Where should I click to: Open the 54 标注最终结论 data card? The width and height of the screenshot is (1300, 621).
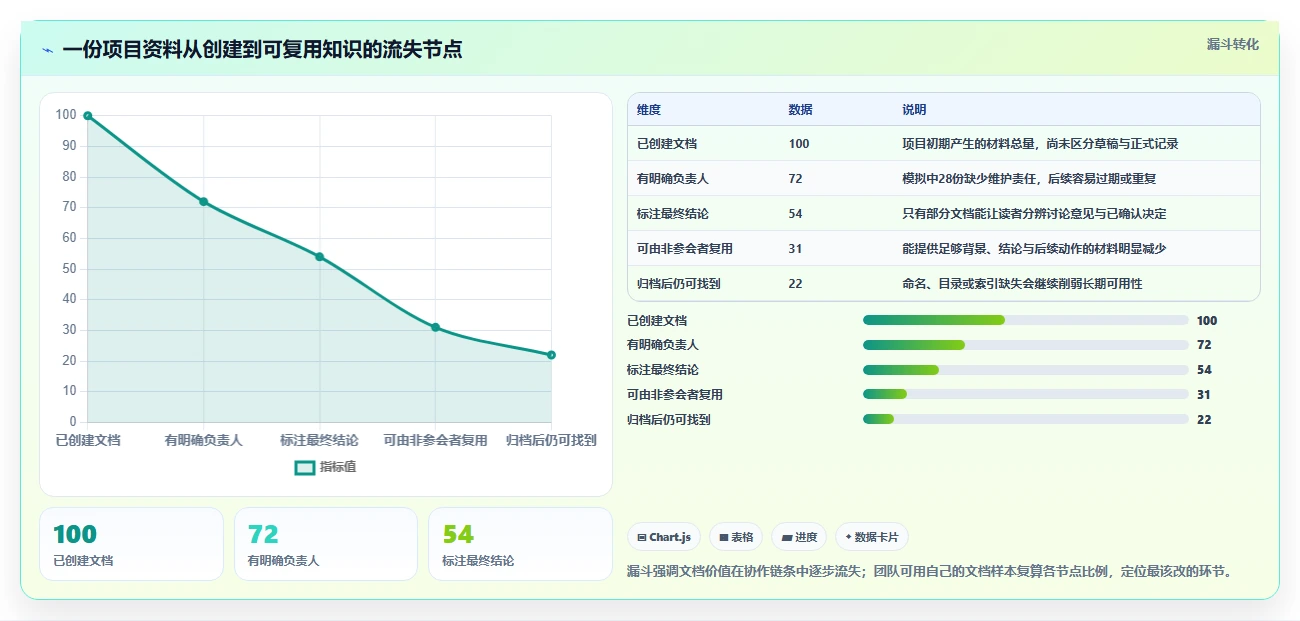click(x=520, y=544)
